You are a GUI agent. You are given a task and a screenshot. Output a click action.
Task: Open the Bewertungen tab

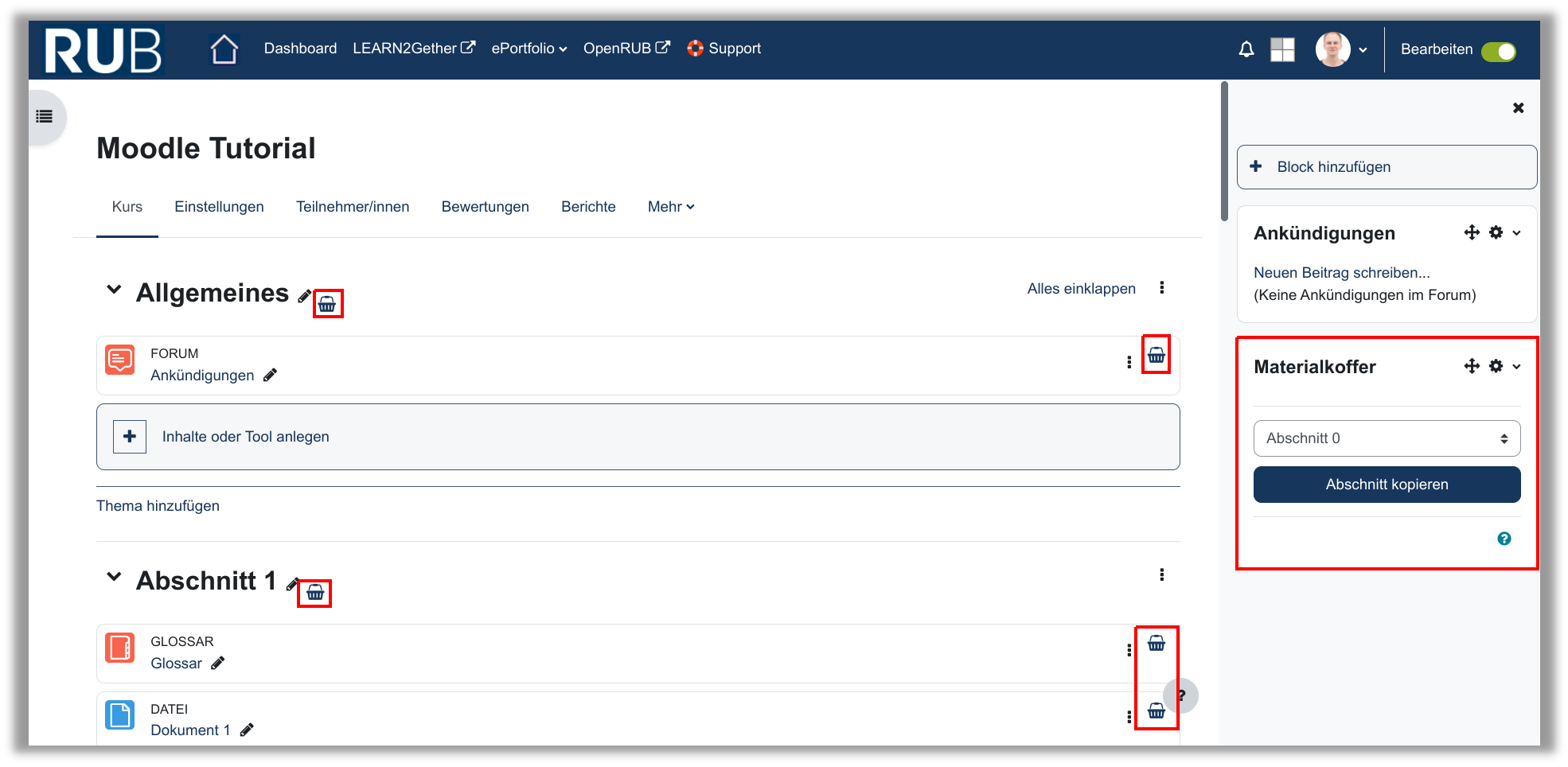(x=485, y=207)
